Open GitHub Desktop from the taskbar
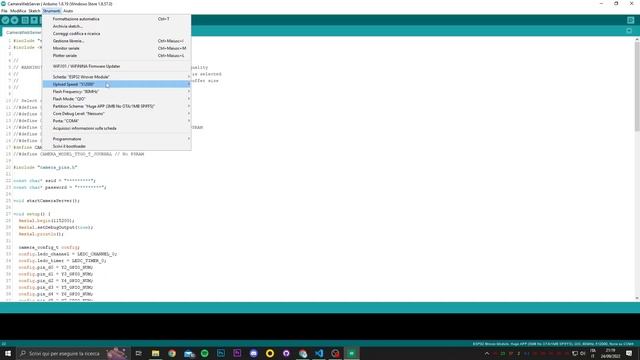640x360 pixels. point(286,353)
